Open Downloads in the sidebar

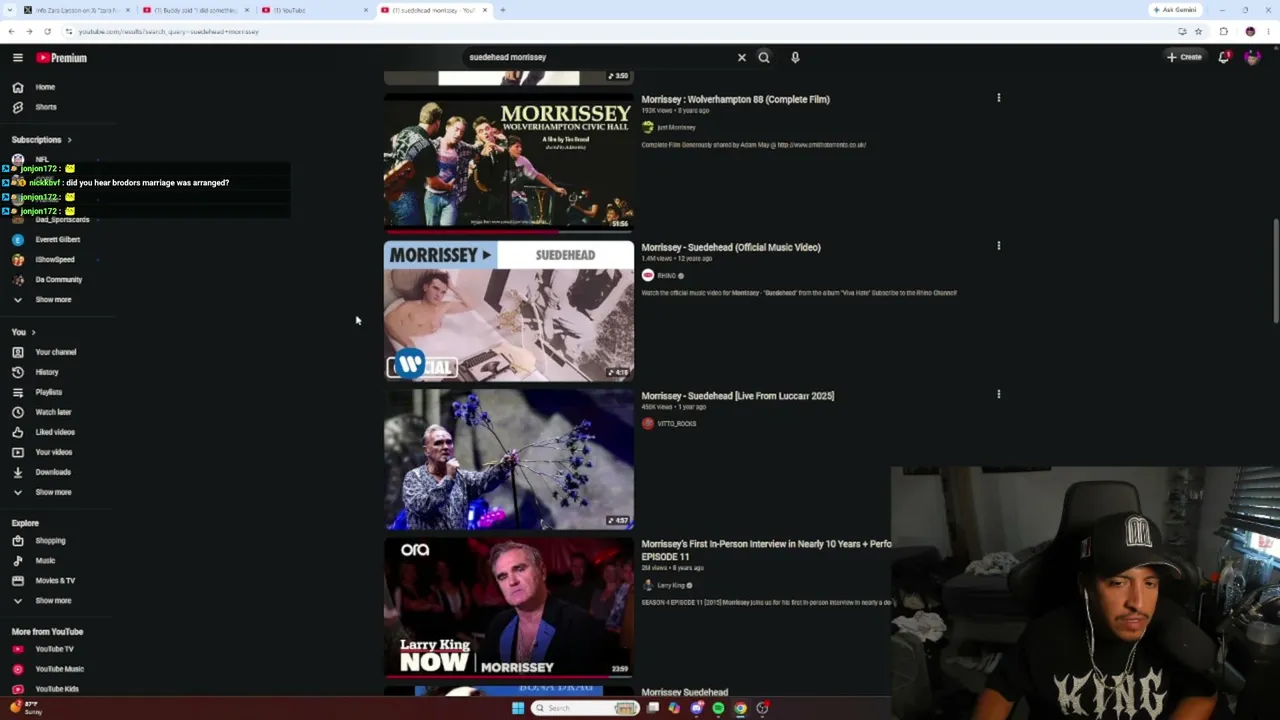53,472
